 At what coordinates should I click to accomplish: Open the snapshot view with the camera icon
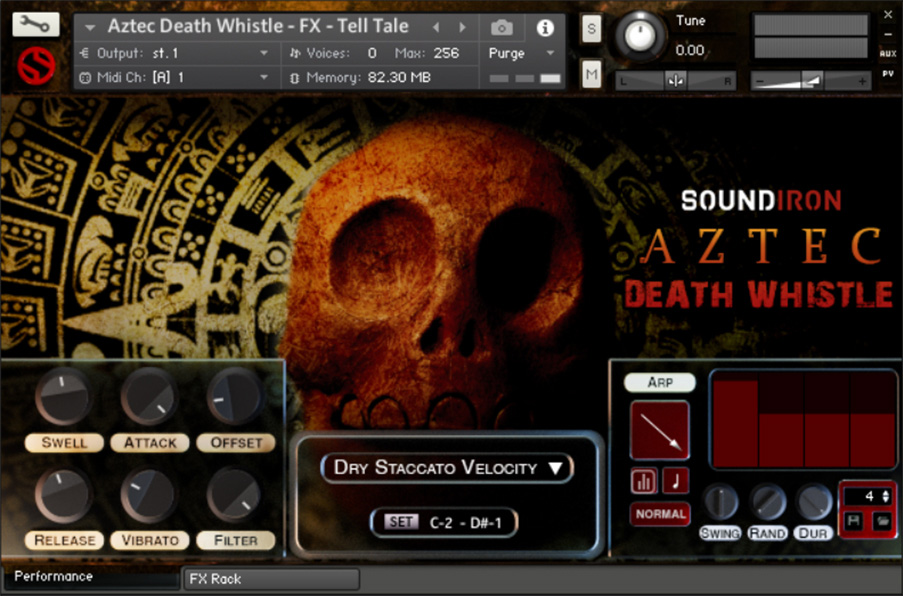coord(502,27)
